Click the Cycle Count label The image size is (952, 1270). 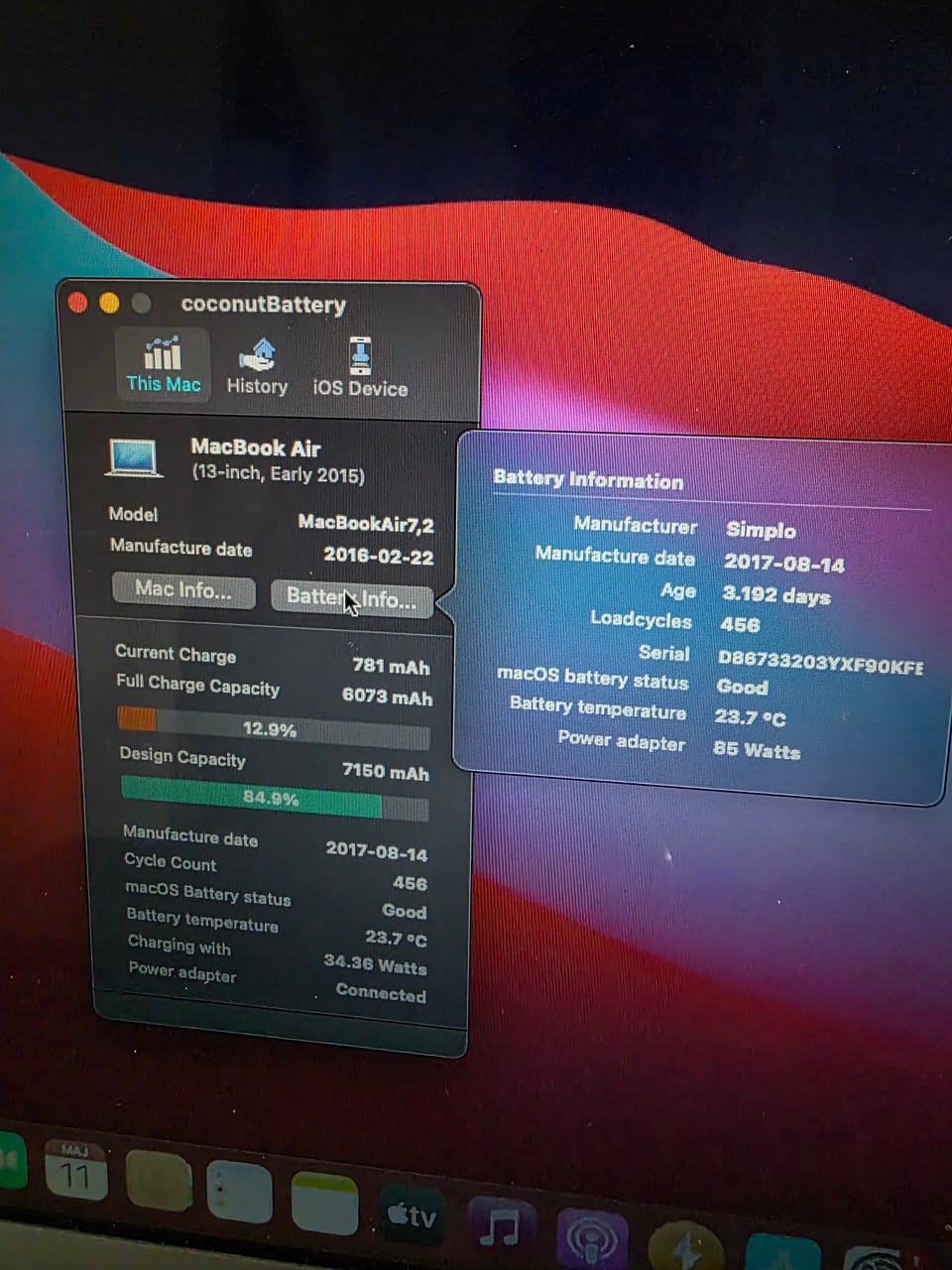pos(170,862)
